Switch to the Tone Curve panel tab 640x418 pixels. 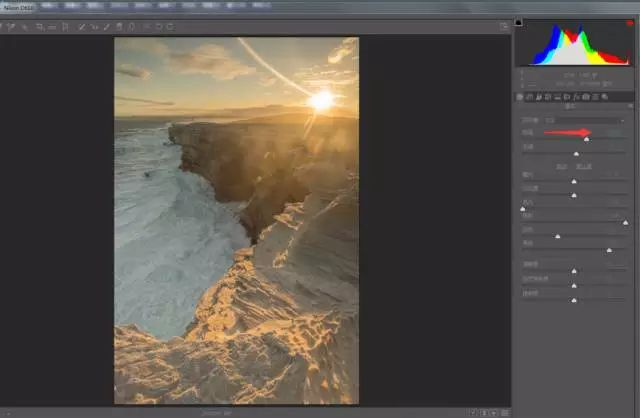(529, 97)
